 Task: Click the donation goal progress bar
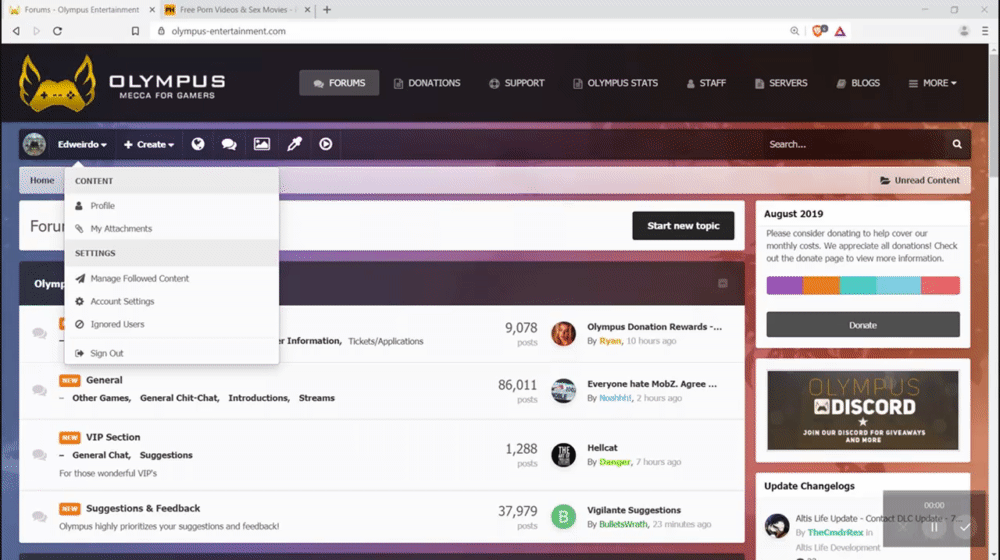tap(863, 285)
